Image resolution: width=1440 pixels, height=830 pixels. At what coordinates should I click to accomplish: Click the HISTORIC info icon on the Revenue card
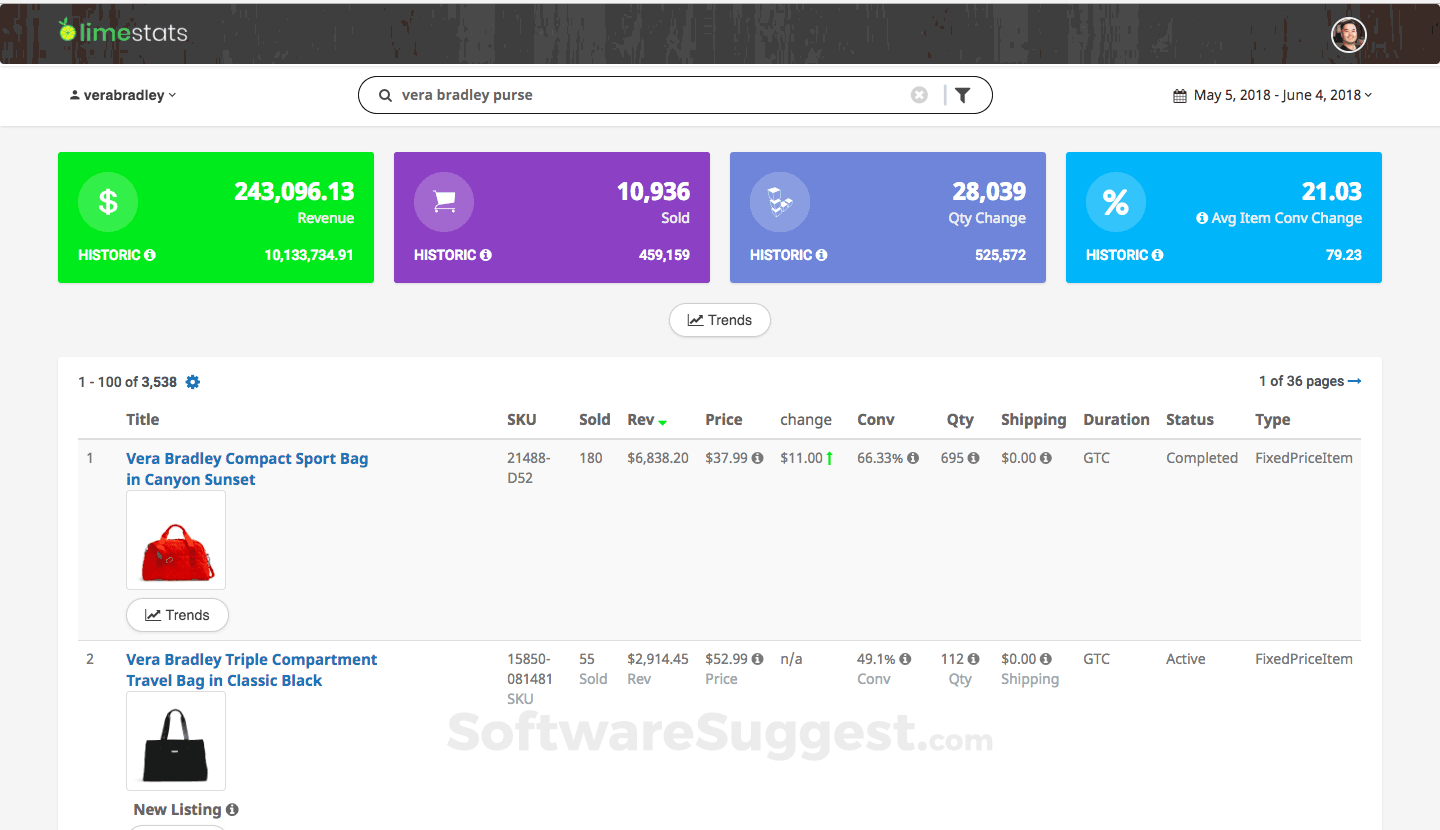(150, 255)
